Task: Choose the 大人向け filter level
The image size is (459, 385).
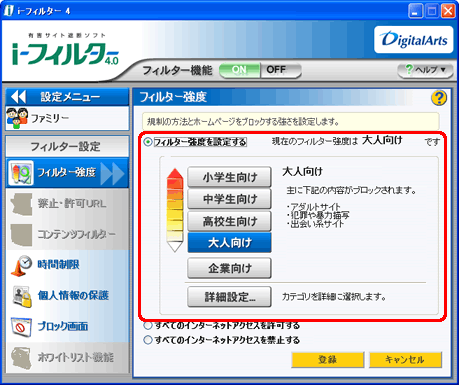Action: point(229,243)
